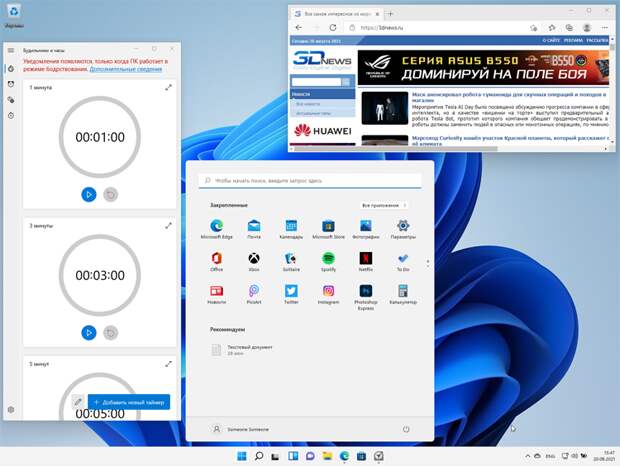Open the red News app tile
Viewport: 620px width, 466px height.
[216, 294]
